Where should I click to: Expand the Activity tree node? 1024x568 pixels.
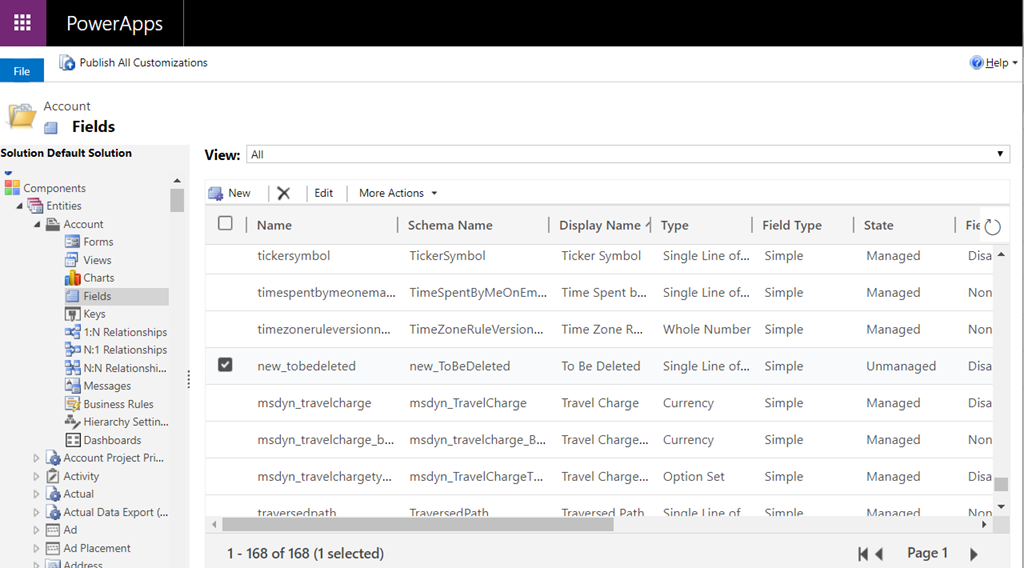pyautogui.click(x=37, y=477)
